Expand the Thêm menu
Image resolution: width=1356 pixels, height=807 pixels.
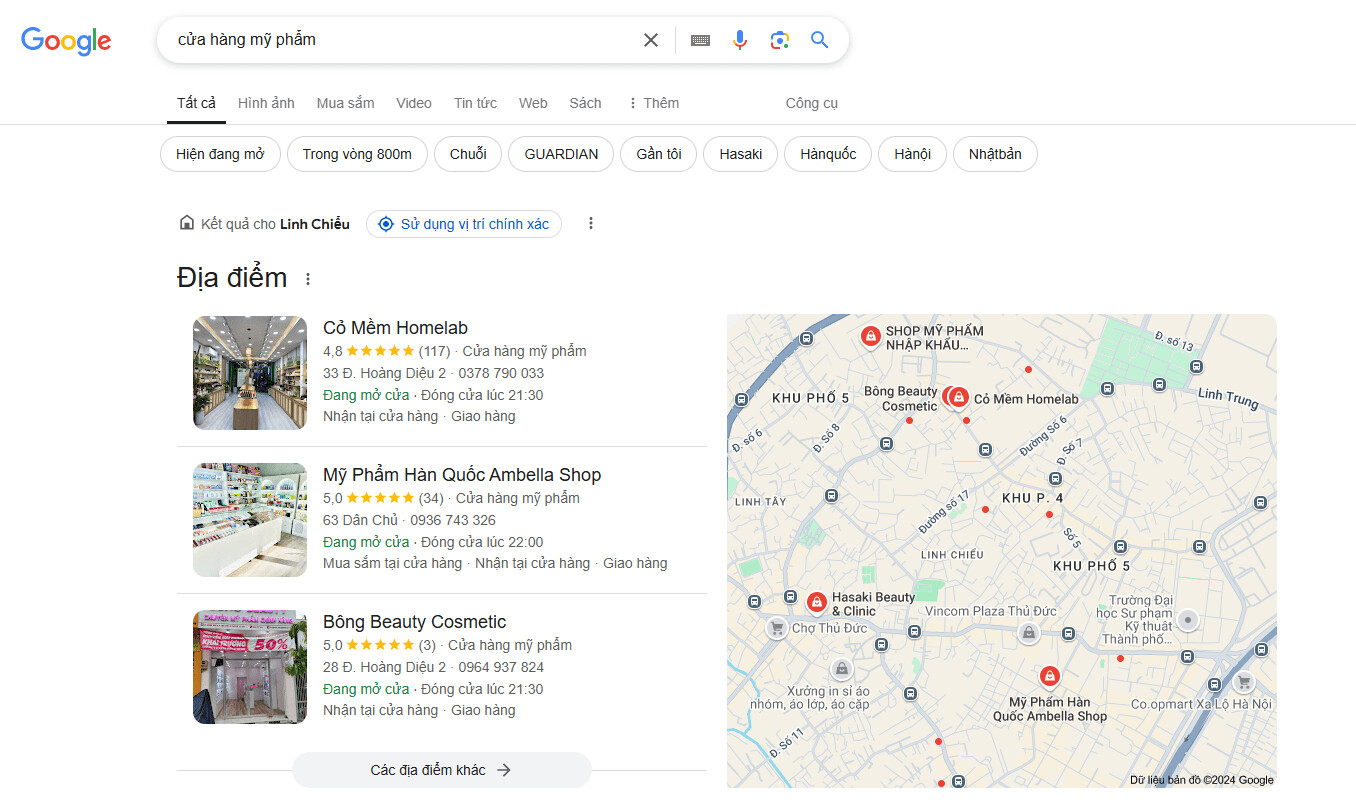click(652, 103)
